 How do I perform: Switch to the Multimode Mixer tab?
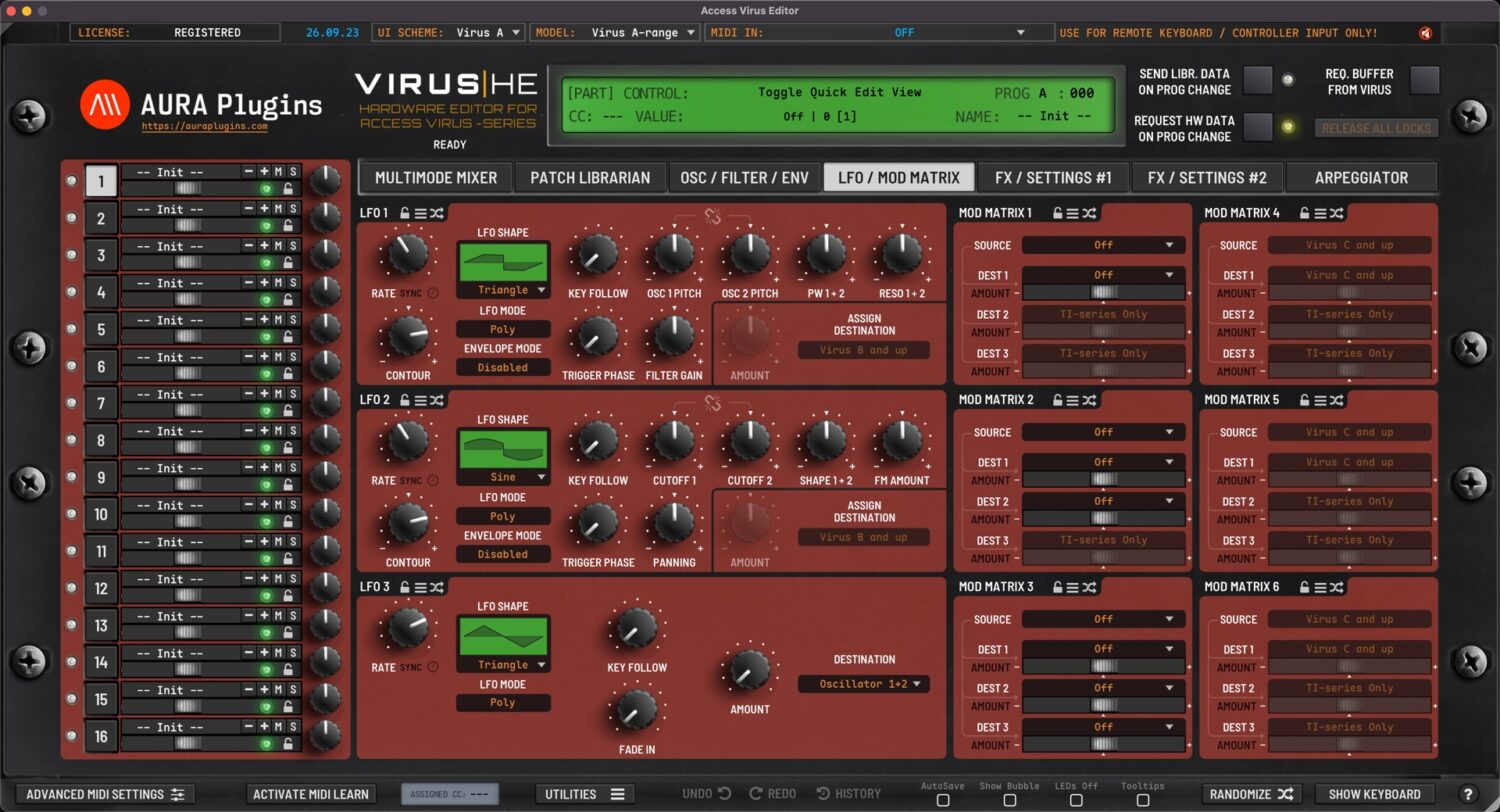point(436,178)
